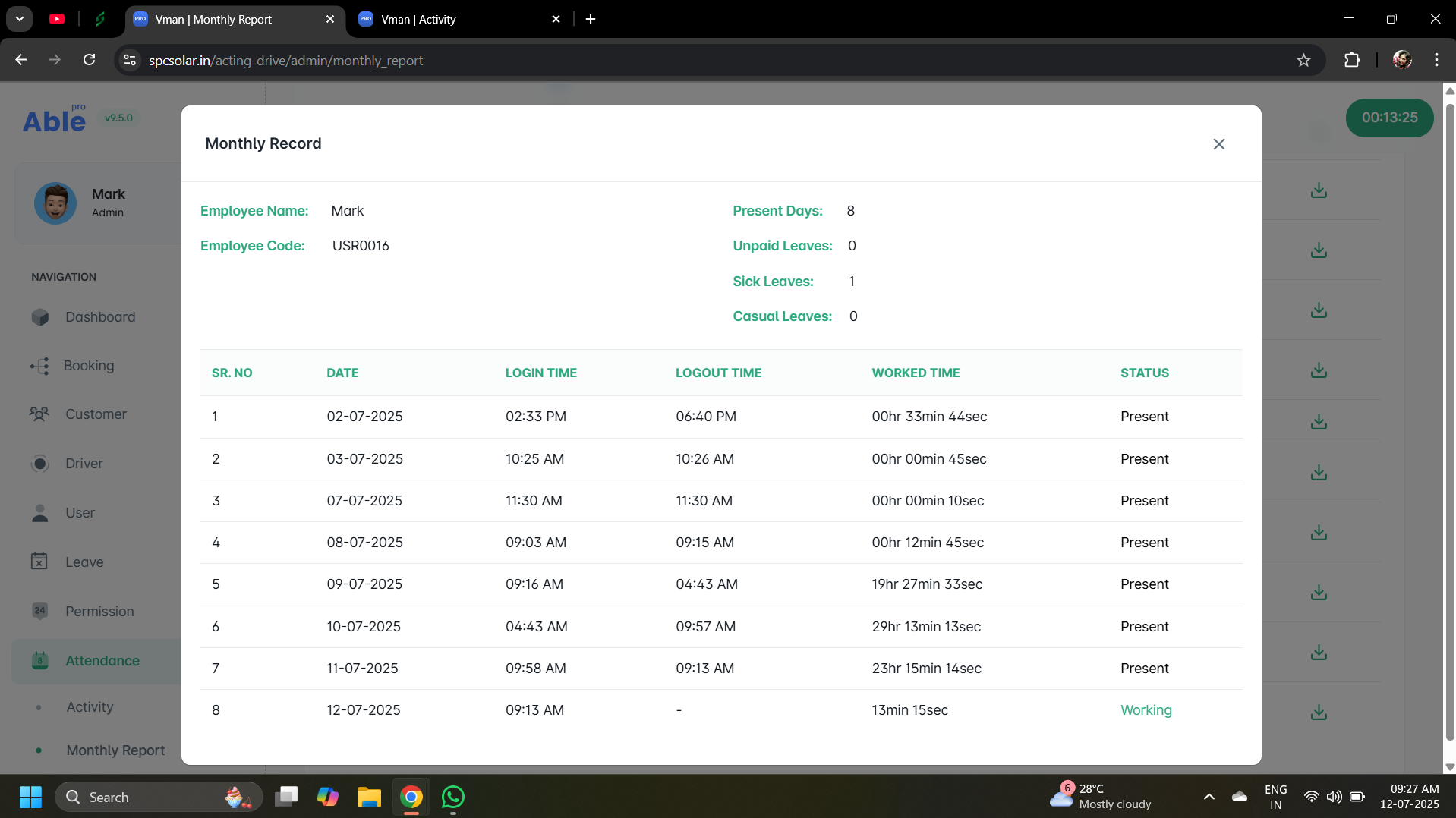Reload the monthly report page

[x=89, y=60]
